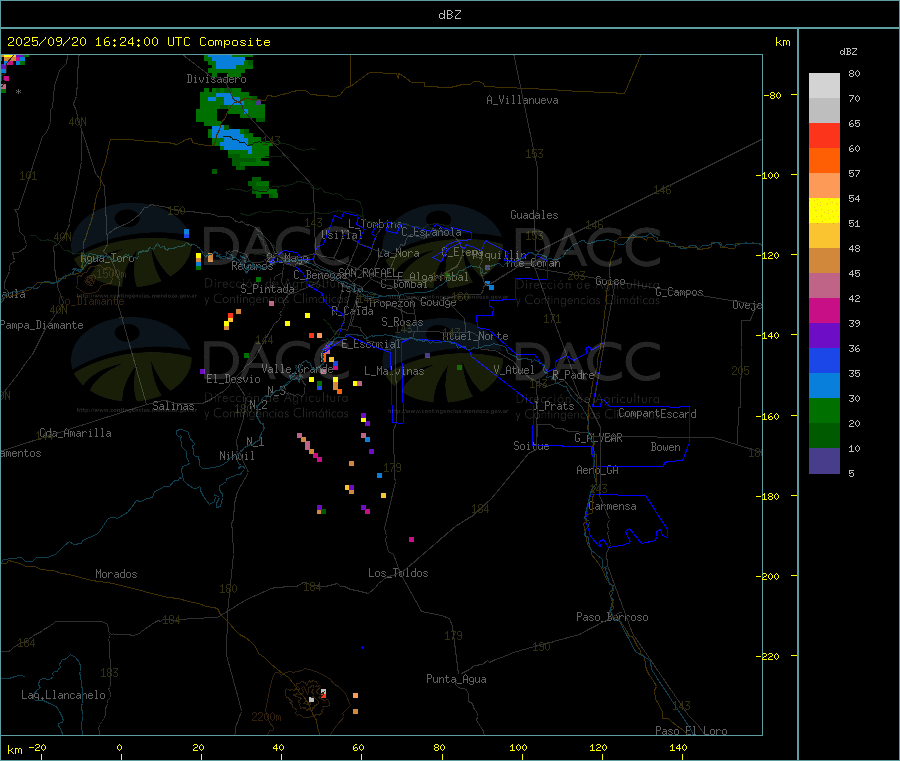
Task: Click the Agua_Toro label
Action: click(107, 258)
